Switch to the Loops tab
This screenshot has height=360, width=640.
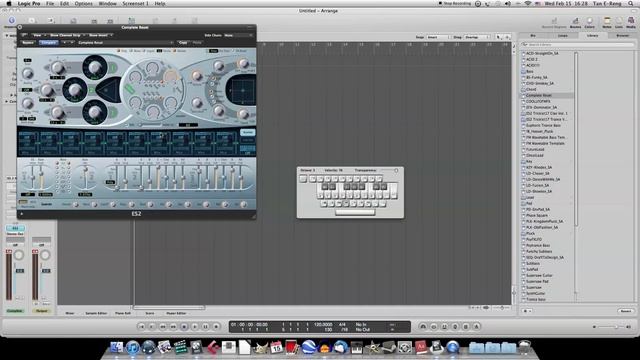(562, 36)
